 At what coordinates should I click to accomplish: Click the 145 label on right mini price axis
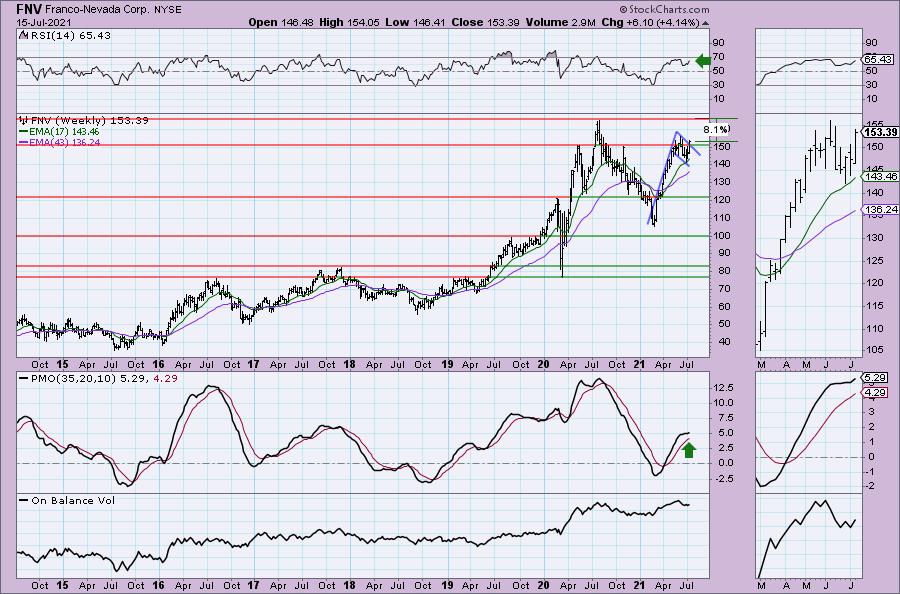876,169
